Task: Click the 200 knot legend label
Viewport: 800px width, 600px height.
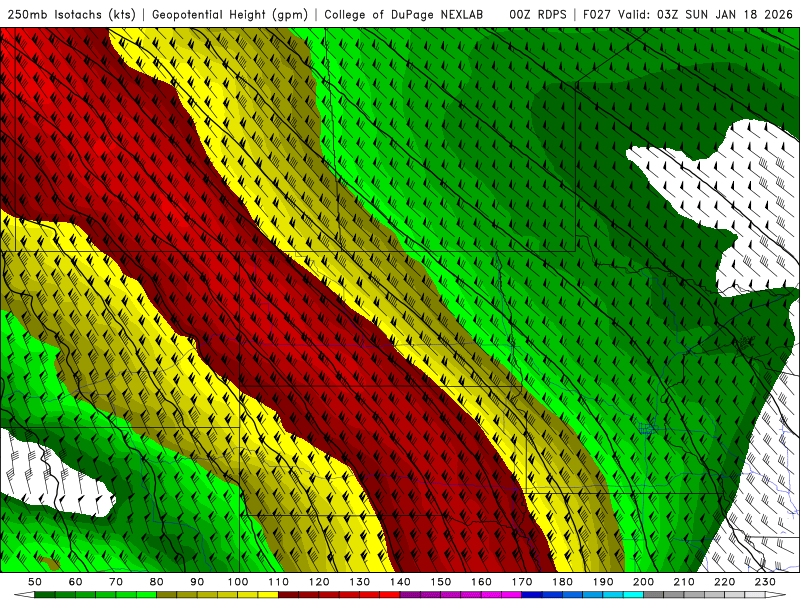Action: click(x=643, y=582)
